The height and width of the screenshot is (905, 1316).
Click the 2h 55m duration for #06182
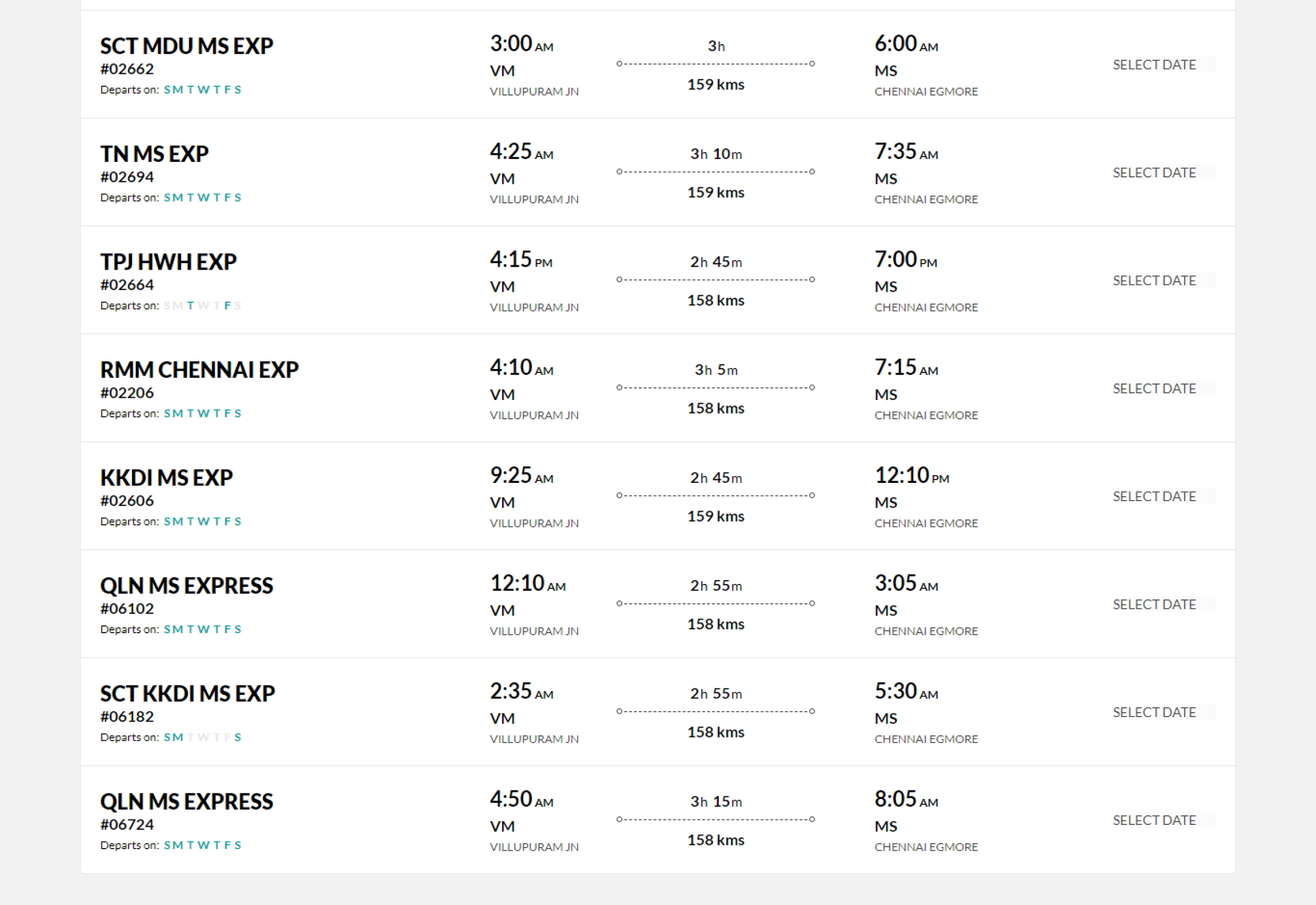point(716,693)
